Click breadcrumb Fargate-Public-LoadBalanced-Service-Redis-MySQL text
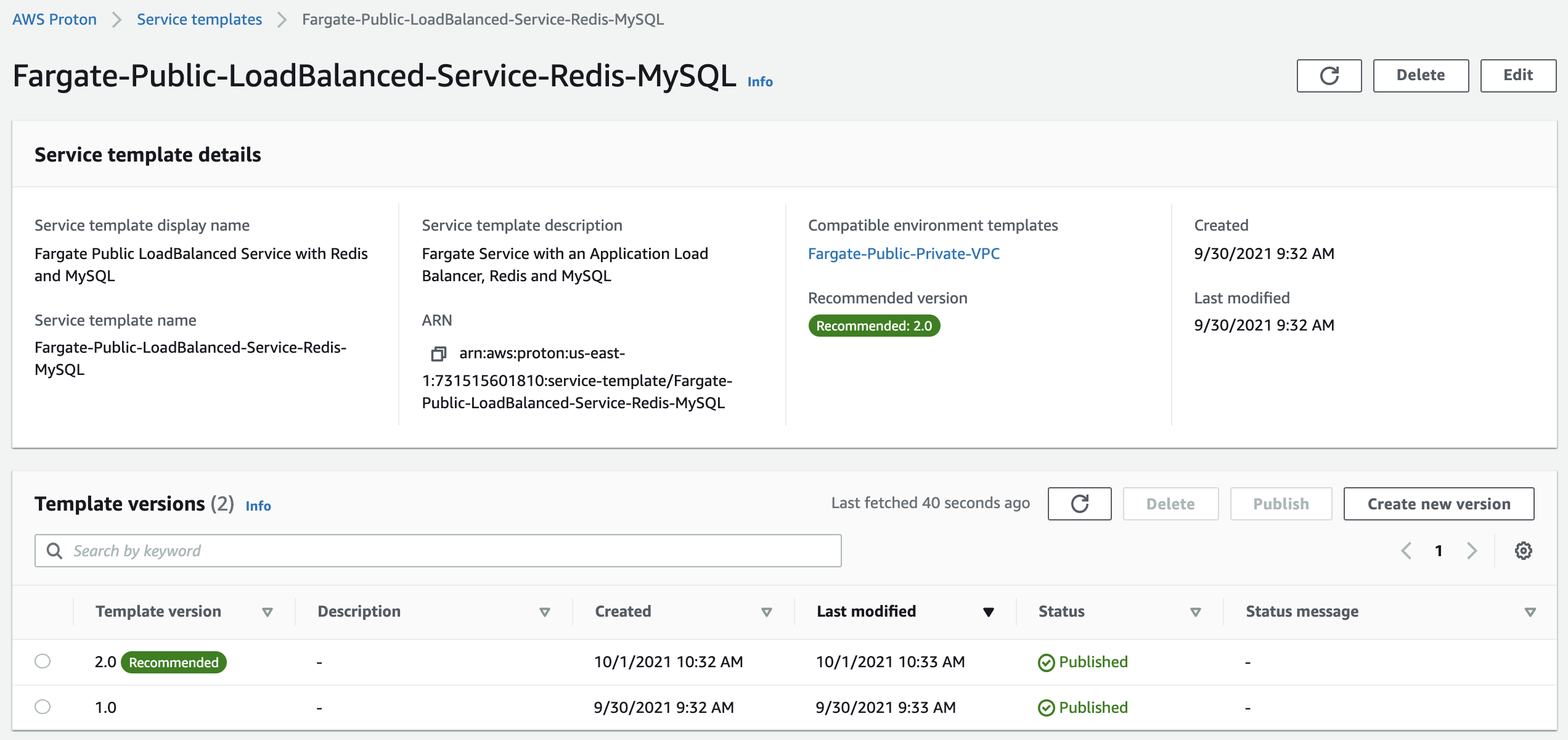 pos(483,20)
